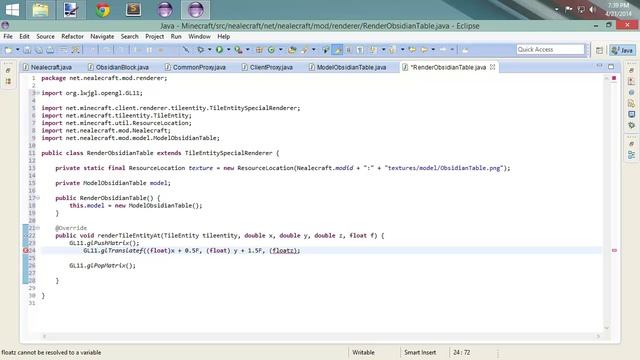This screenshot has width=640, height=360.
Task: Open File Explorer from the taskbar
Action: tap(40, 10)
